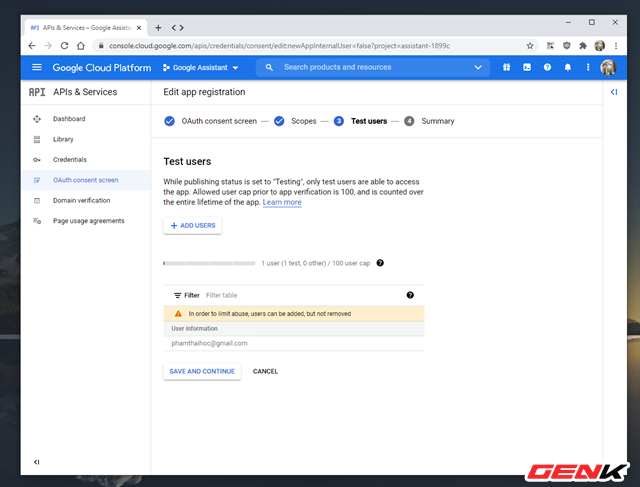Click the '1 user (1 test, 0 other)' text
This screenshot has height=487, width=640.
point(293,263)
